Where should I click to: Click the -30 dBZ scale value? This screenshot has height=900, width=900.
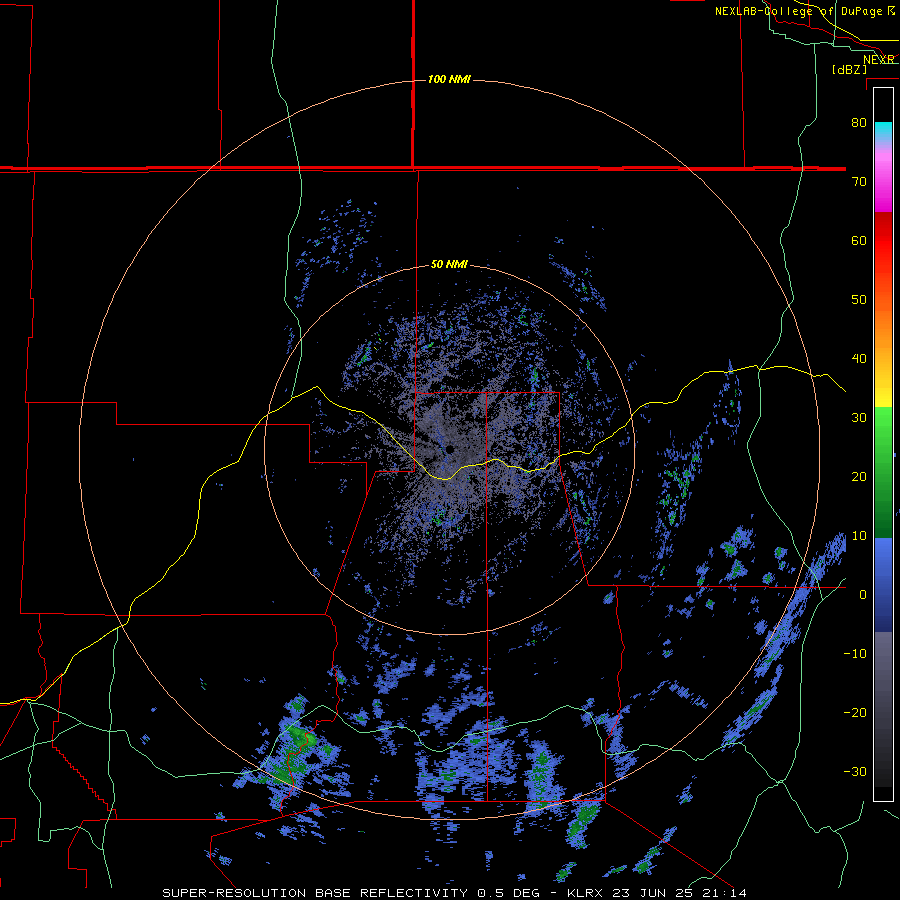[855, 771]
